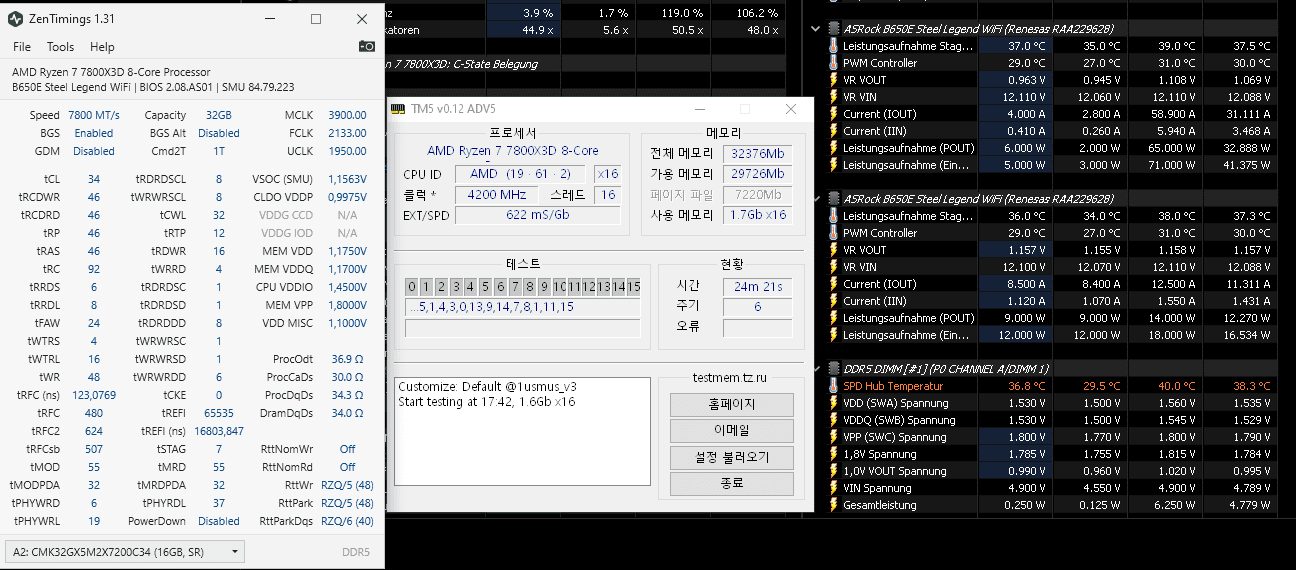Click the 622 mS/Gb EXT/SPD field
Viewport: 1296px width, 570px height.
point(537,215)
